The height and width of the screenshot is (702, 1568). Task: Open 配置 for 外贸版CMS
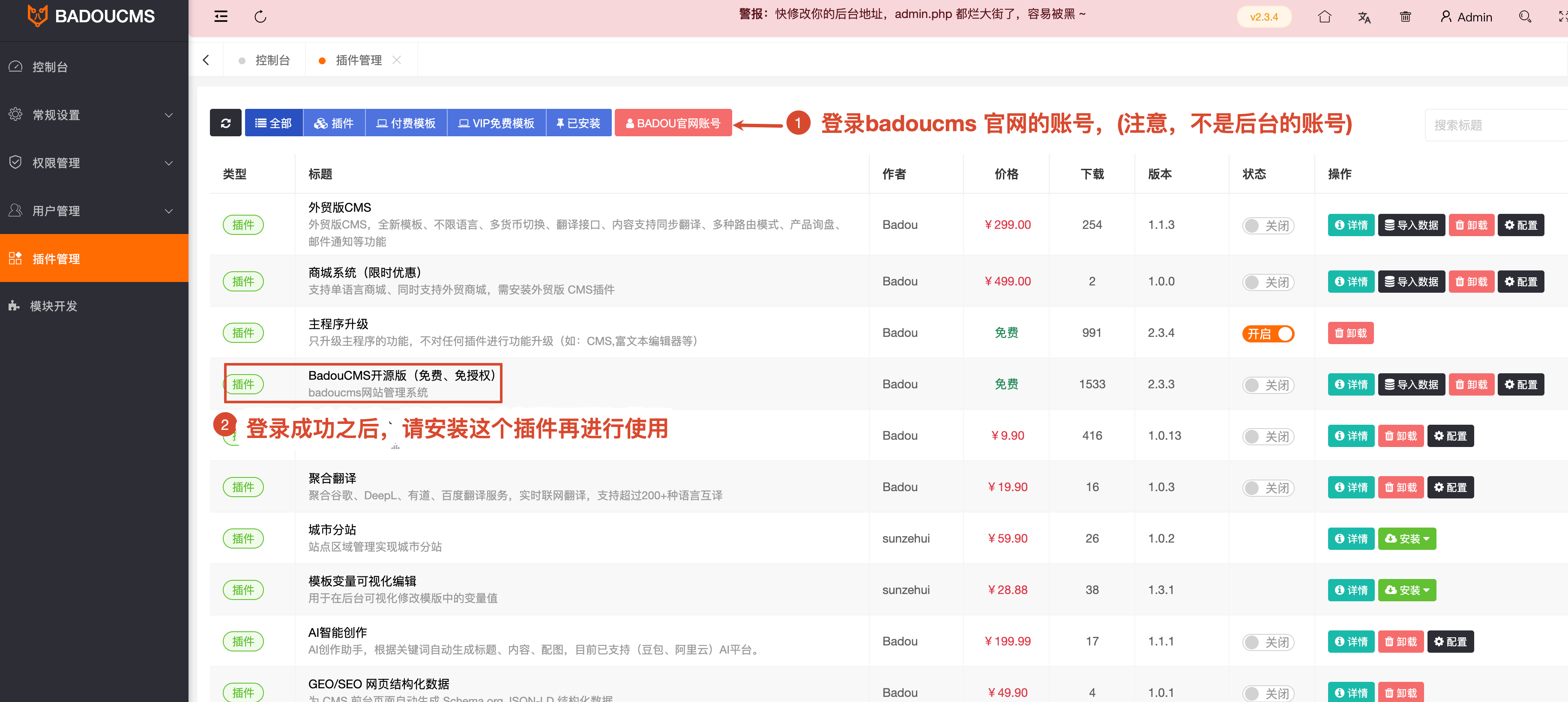pyautogui.click(x=1520, y=225)
